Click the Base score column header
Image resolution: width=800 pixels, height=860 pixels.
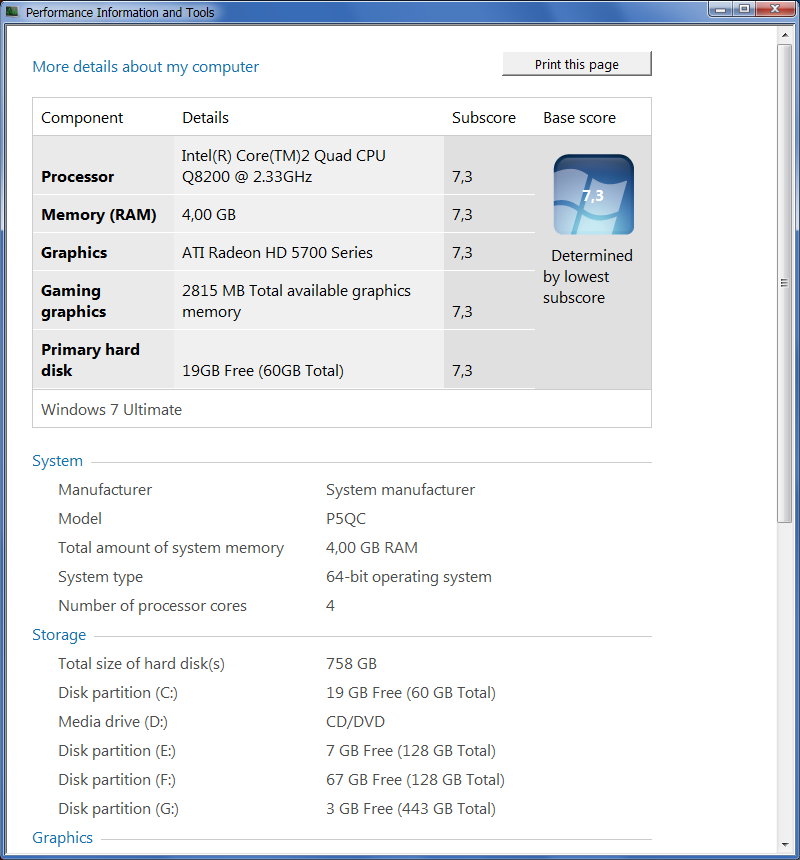580,117
